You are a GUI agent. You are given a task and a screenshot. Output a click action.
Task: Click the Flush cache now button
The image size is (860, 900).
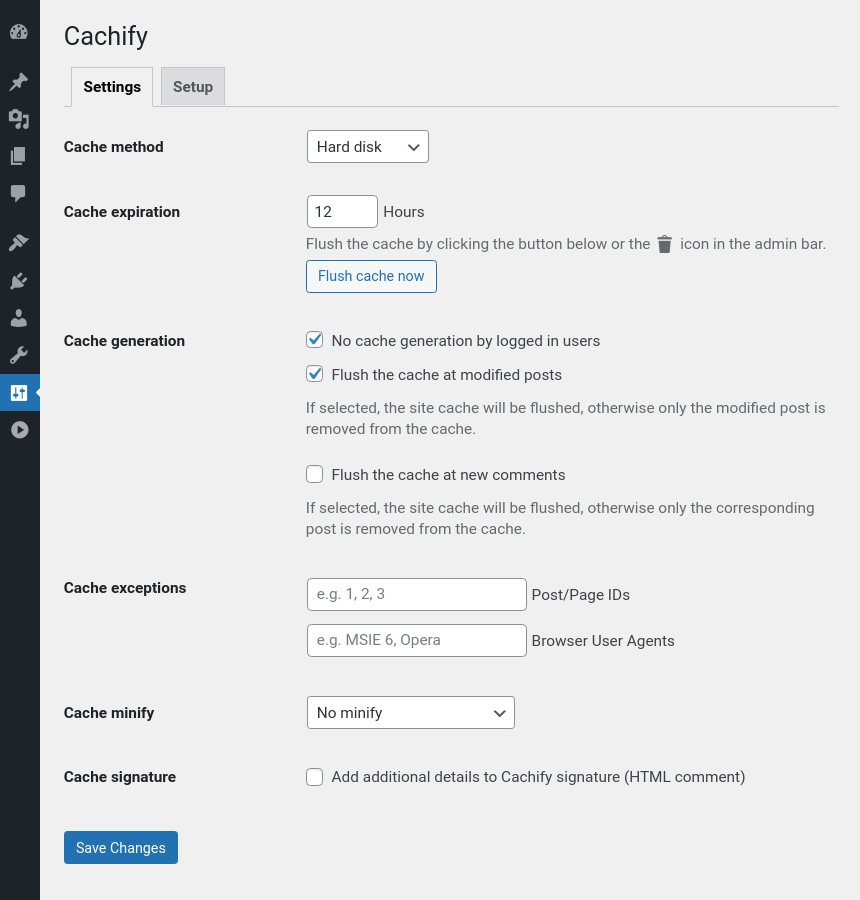[x=371, y=276]
